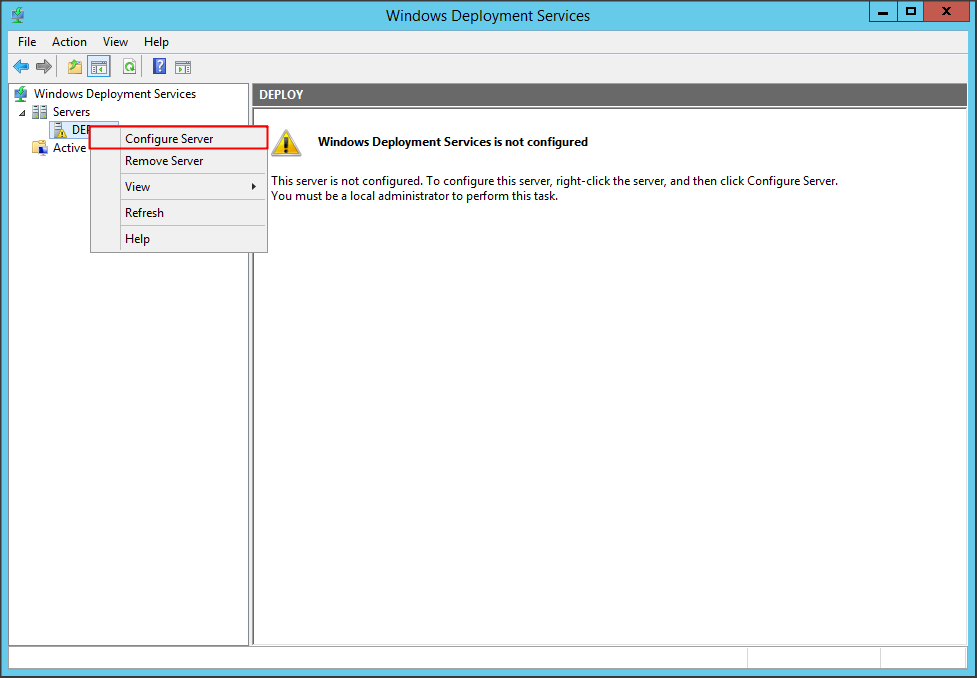Click the app icon in the title bar
Image resolution: width=977 pixels, height=678 pixels.
pyautogui.click(x=18, y=15)
